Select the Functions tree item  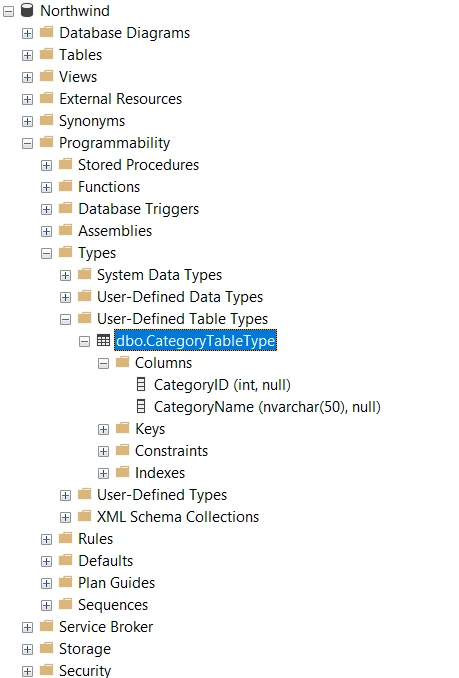tap(109, 186)
